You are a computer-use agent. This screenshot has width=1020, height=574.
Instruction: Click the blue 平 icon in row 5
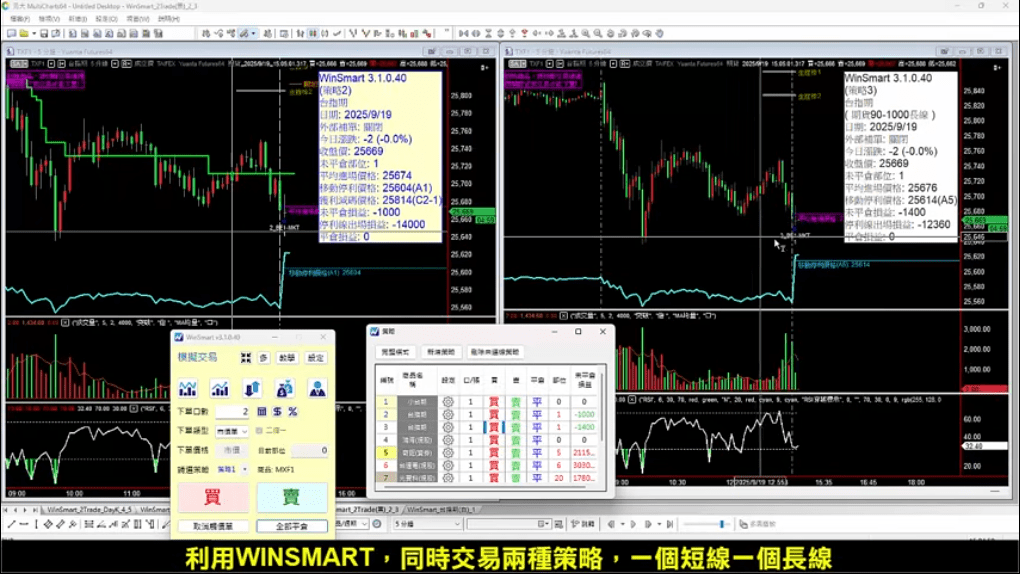[x=536, y=453]
